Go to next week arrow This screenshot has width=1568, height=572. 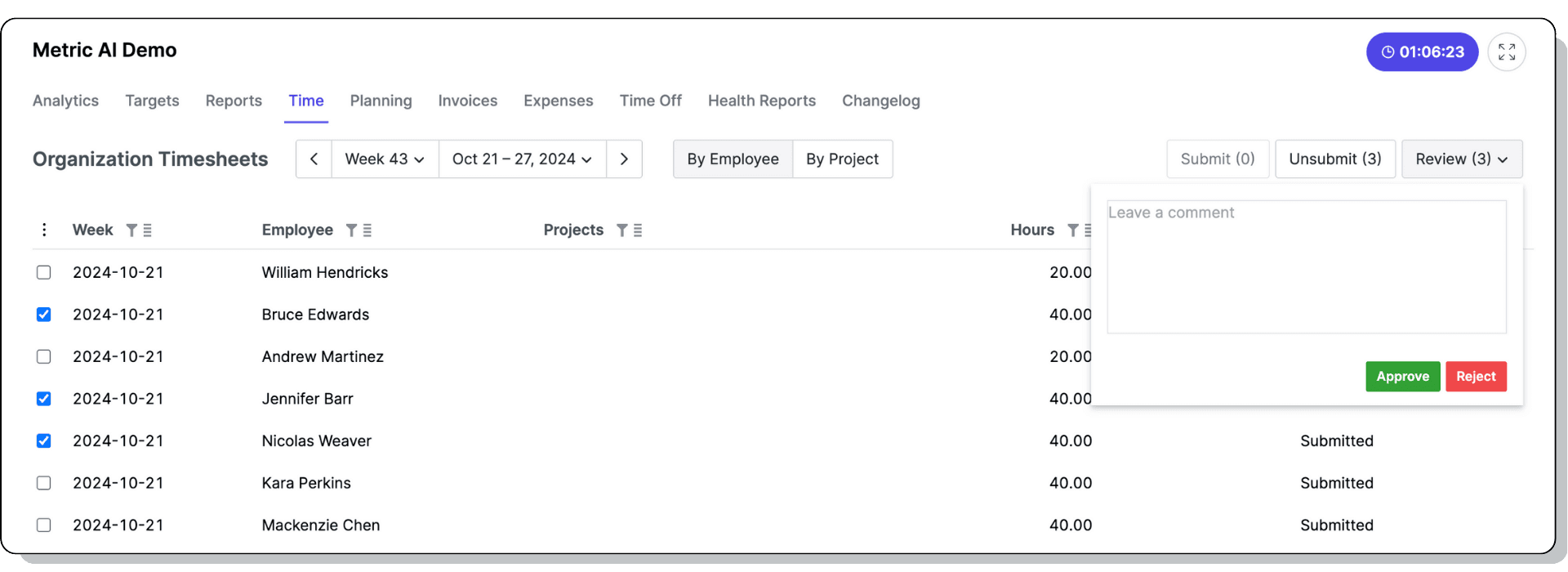(624, 159)
